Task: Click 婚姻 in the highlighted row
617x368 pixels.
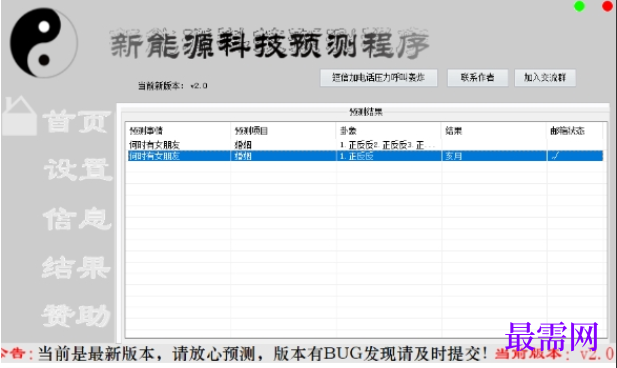Action: [x=243, y=156]
